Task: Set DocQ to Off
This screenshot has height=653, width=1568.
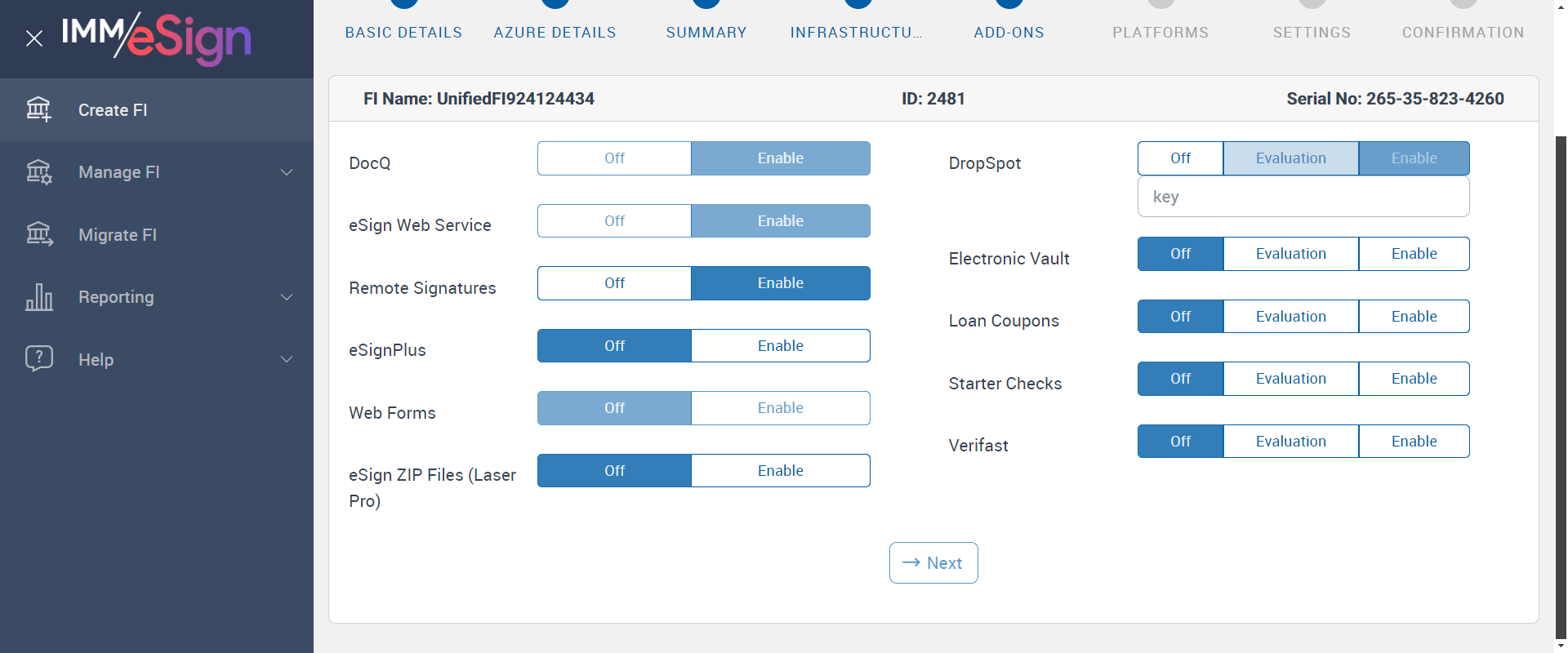Action: click(614, 158)
